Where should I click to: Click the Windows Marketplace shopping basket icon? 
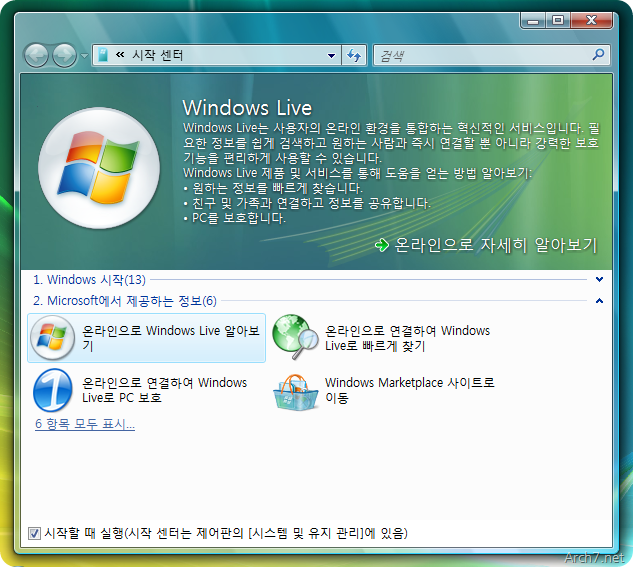click(x=295, y=390)
